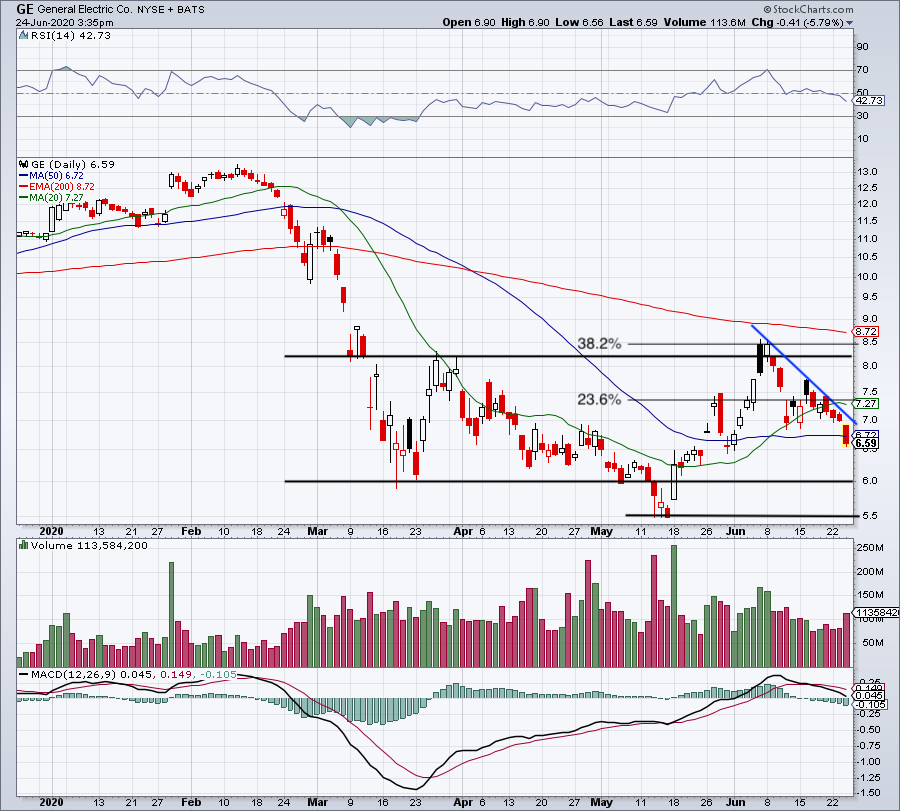Click the 38.2% Fibonacci retracement label
900x811 pixels.
[599, 344]
